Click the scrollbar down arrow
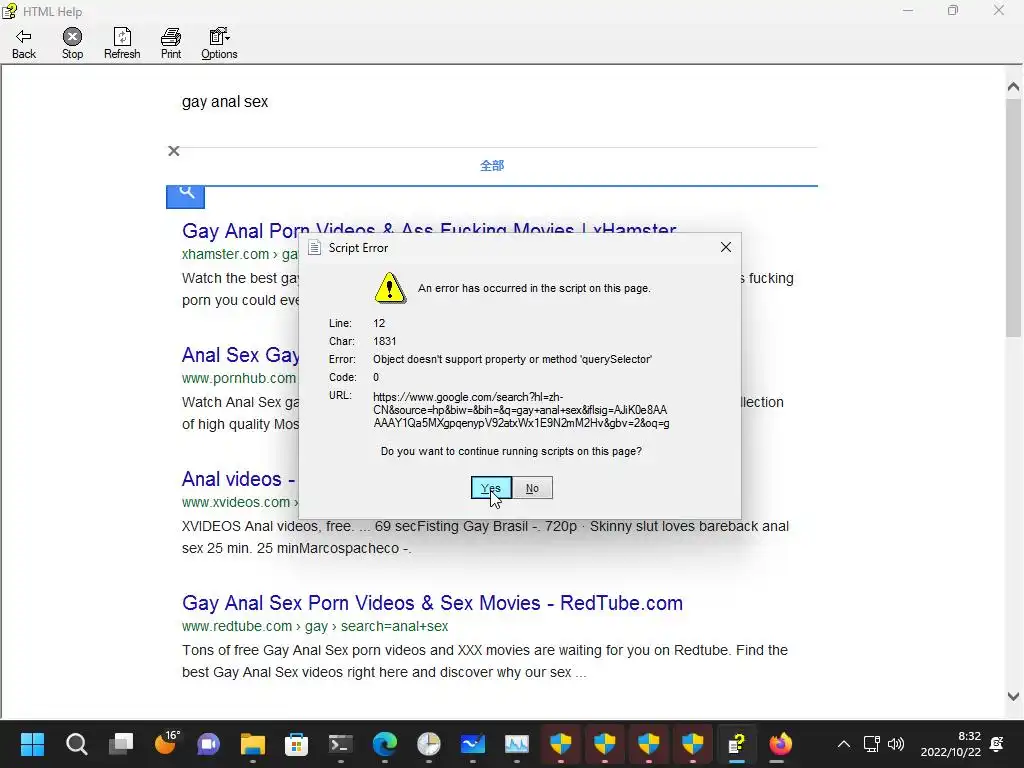The width and height of the screenshot is (1024, 768). pyautogui.click(x=1014, y=697)
